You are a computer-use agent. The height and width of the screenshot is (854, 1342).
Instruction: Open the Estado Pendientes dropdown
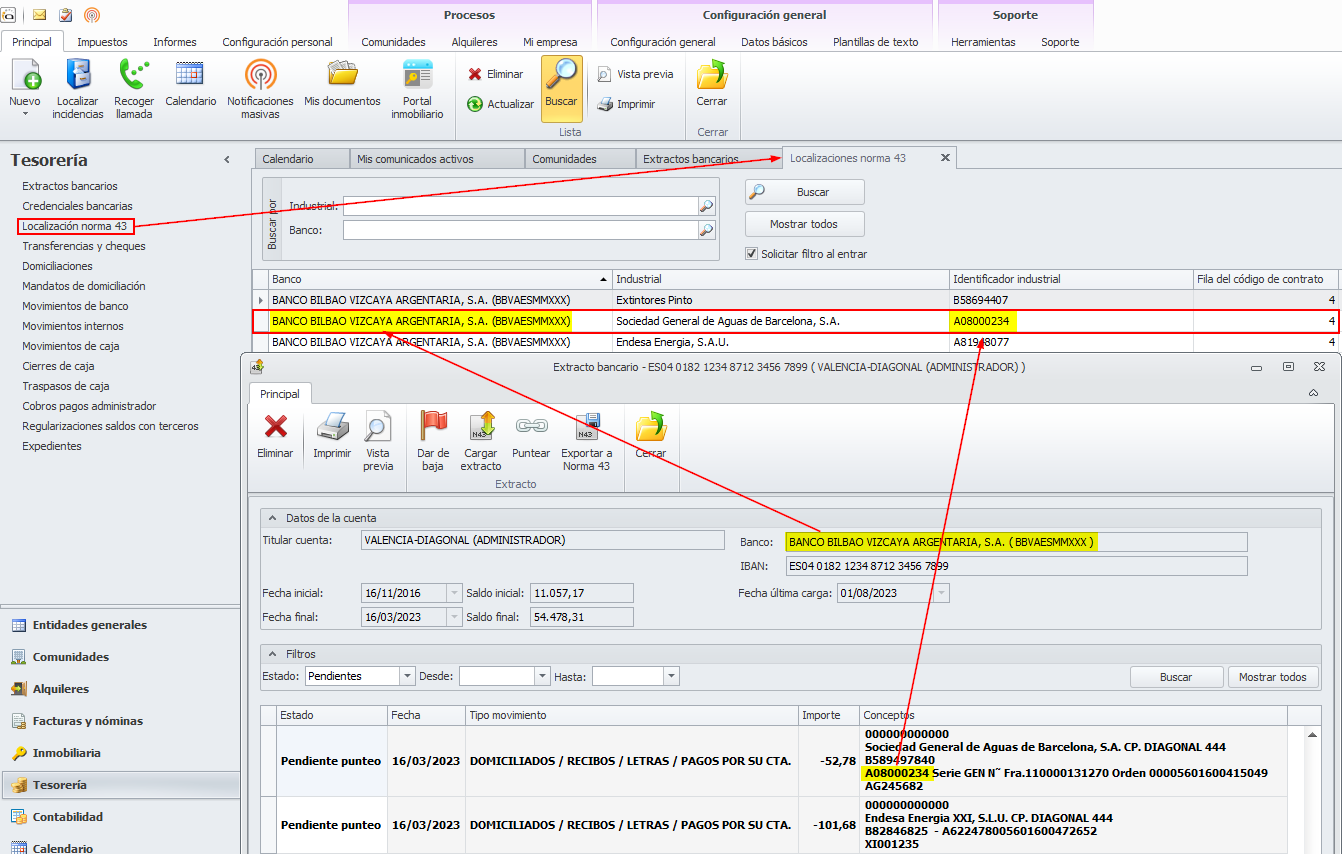[x=407, y=676]
